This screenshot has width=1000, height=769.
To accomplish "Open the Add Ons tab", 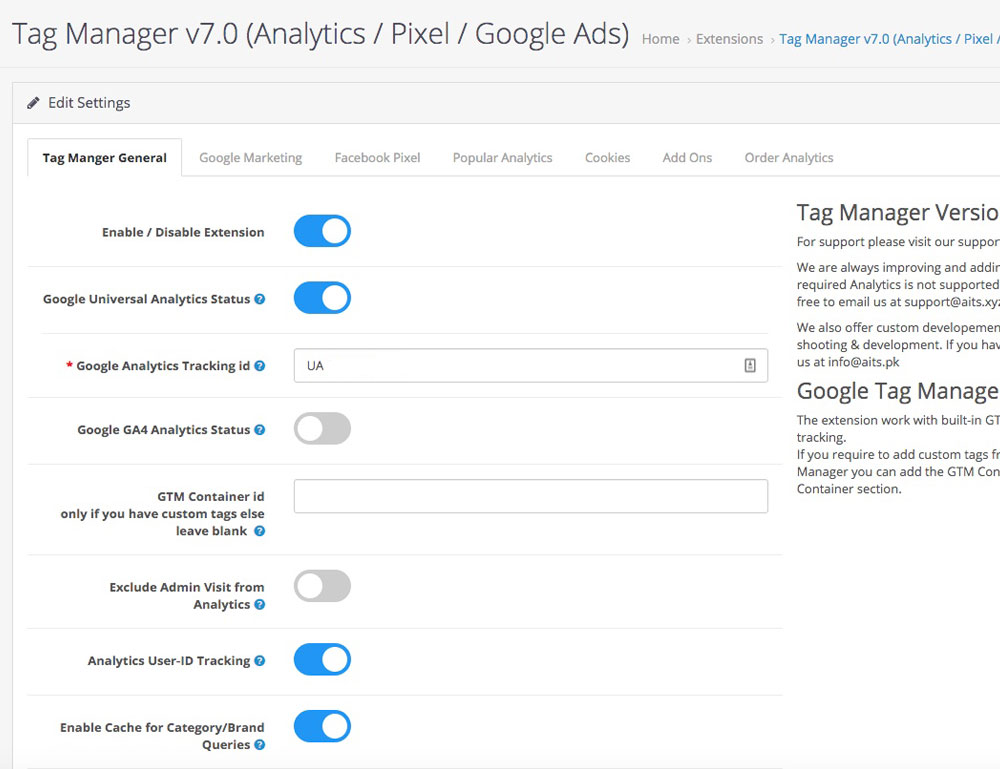I will (687, 157).
